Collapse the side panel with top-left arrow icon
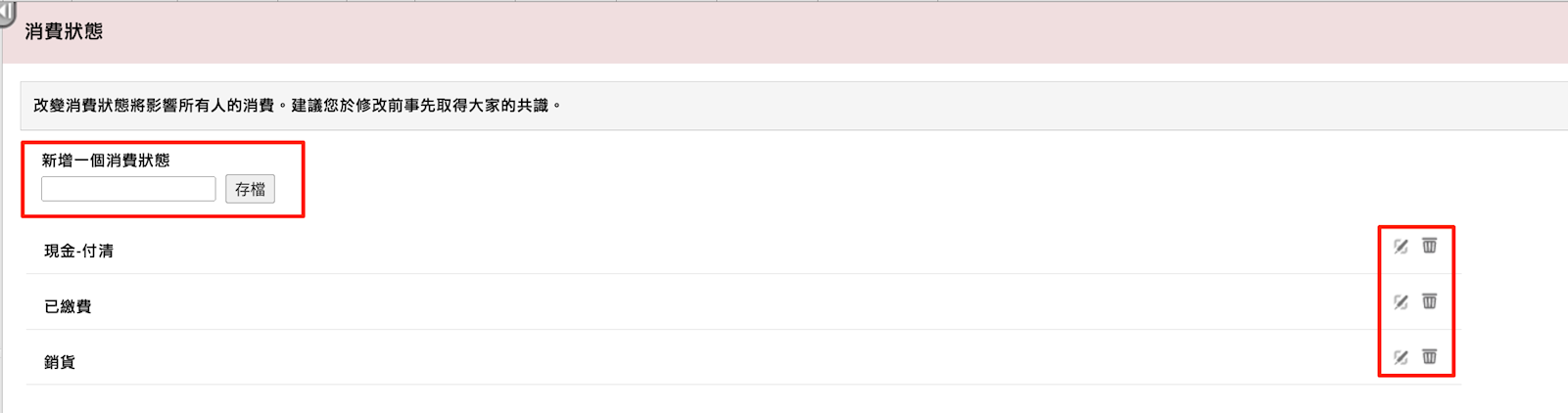 [7, 13]
